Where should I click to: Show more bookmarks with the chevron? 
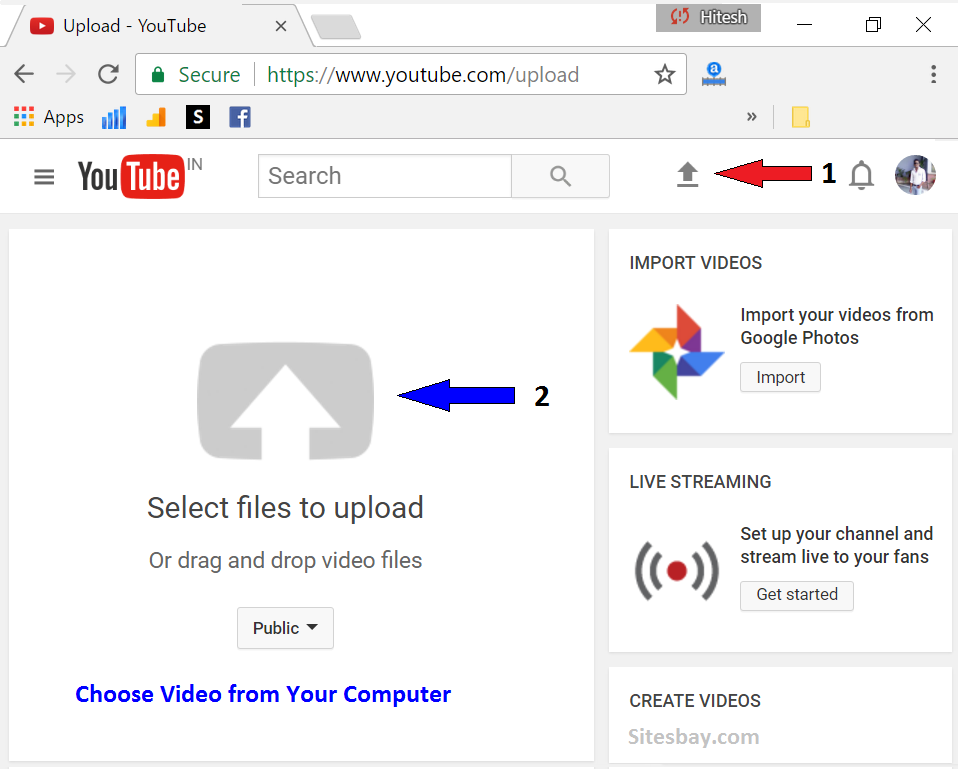point(752,116)
